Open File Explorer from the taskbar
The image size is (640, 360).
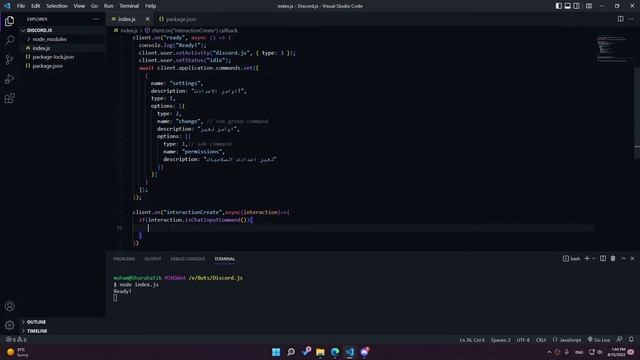(x=320, y=352)
